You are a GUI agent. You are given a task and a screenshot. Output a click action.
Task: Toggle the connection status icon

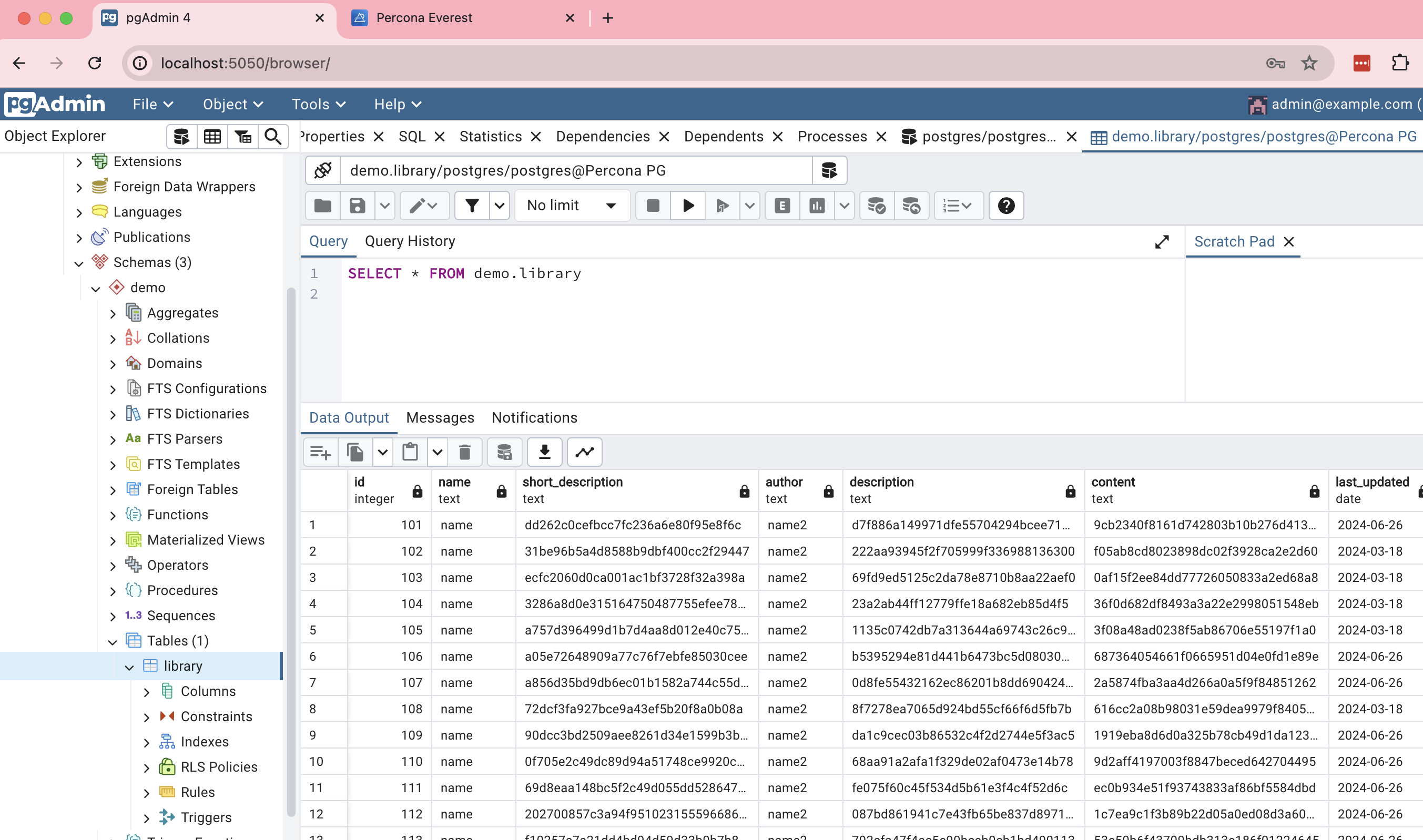tap(323, 170)
